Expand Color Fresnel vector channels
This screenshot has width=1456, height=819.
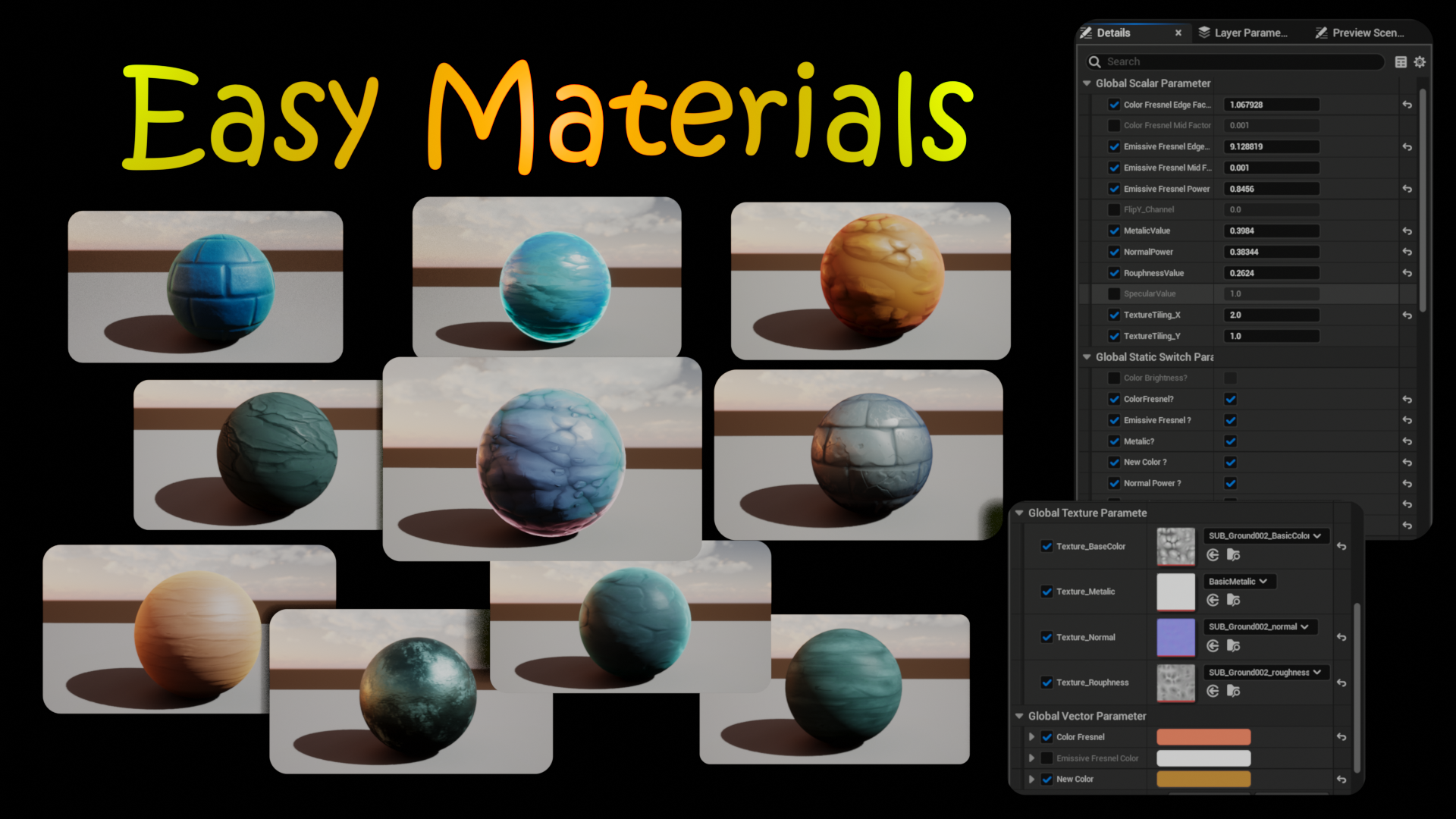1031,737
